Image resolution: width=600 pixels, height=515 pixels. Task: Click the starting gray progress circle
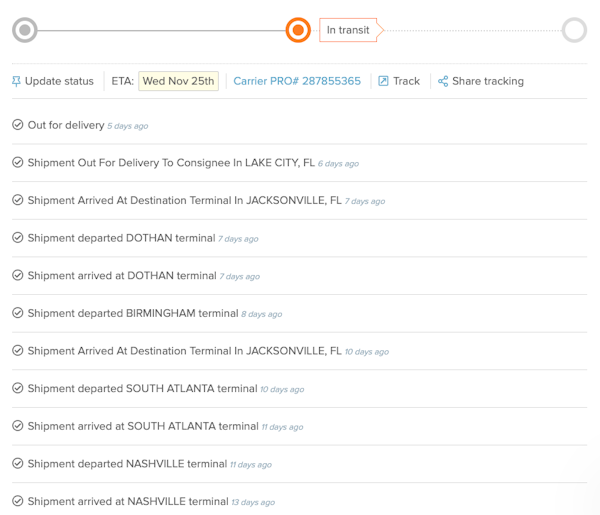[25, 30]
